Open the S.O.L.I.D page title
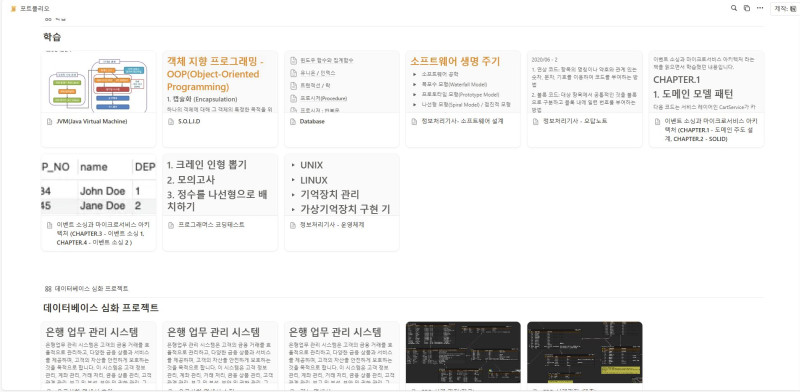800x392 pixels. pos(189,121)
